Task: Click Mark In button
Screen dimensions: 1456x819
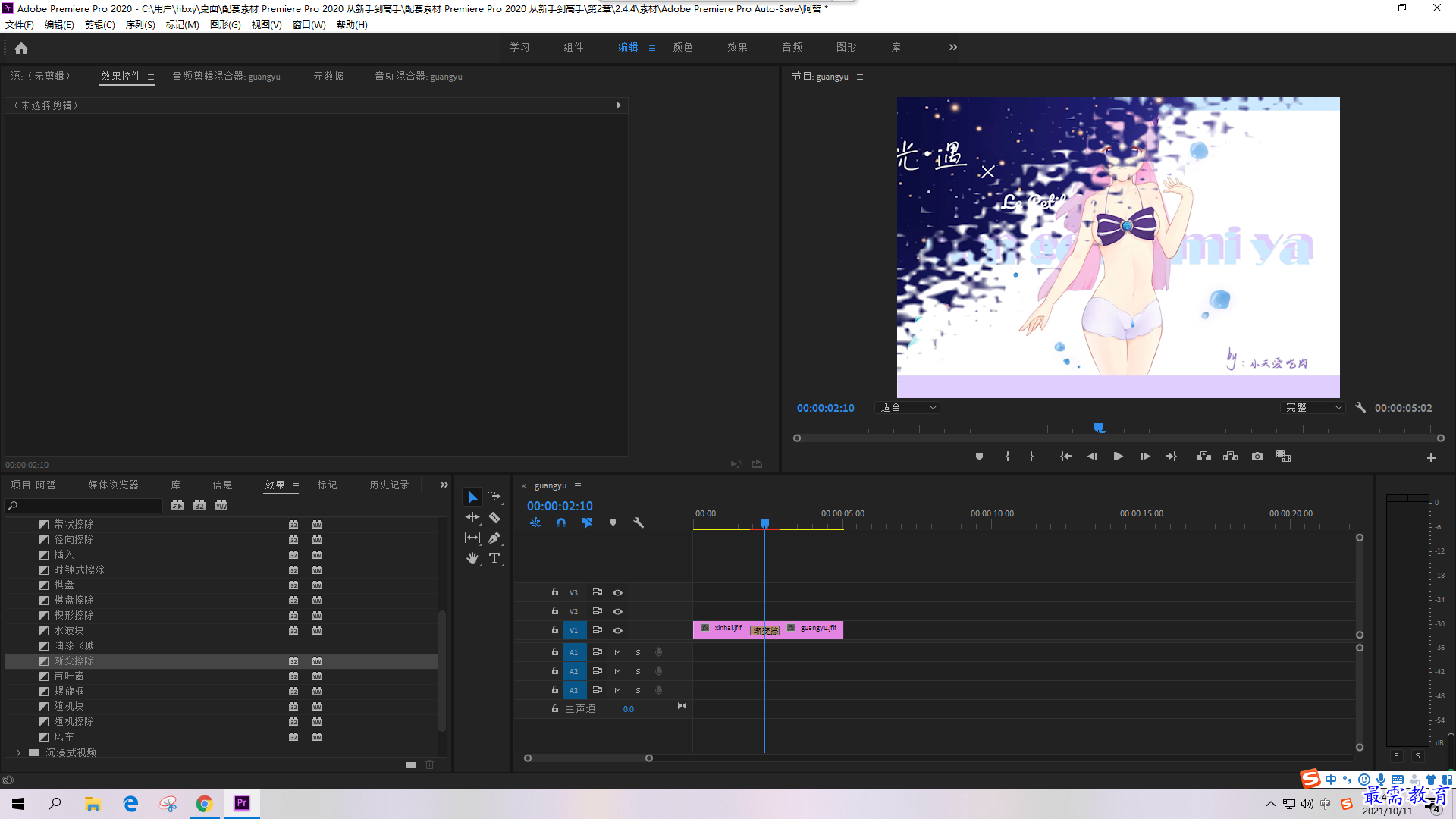Action: point(1007,457)
